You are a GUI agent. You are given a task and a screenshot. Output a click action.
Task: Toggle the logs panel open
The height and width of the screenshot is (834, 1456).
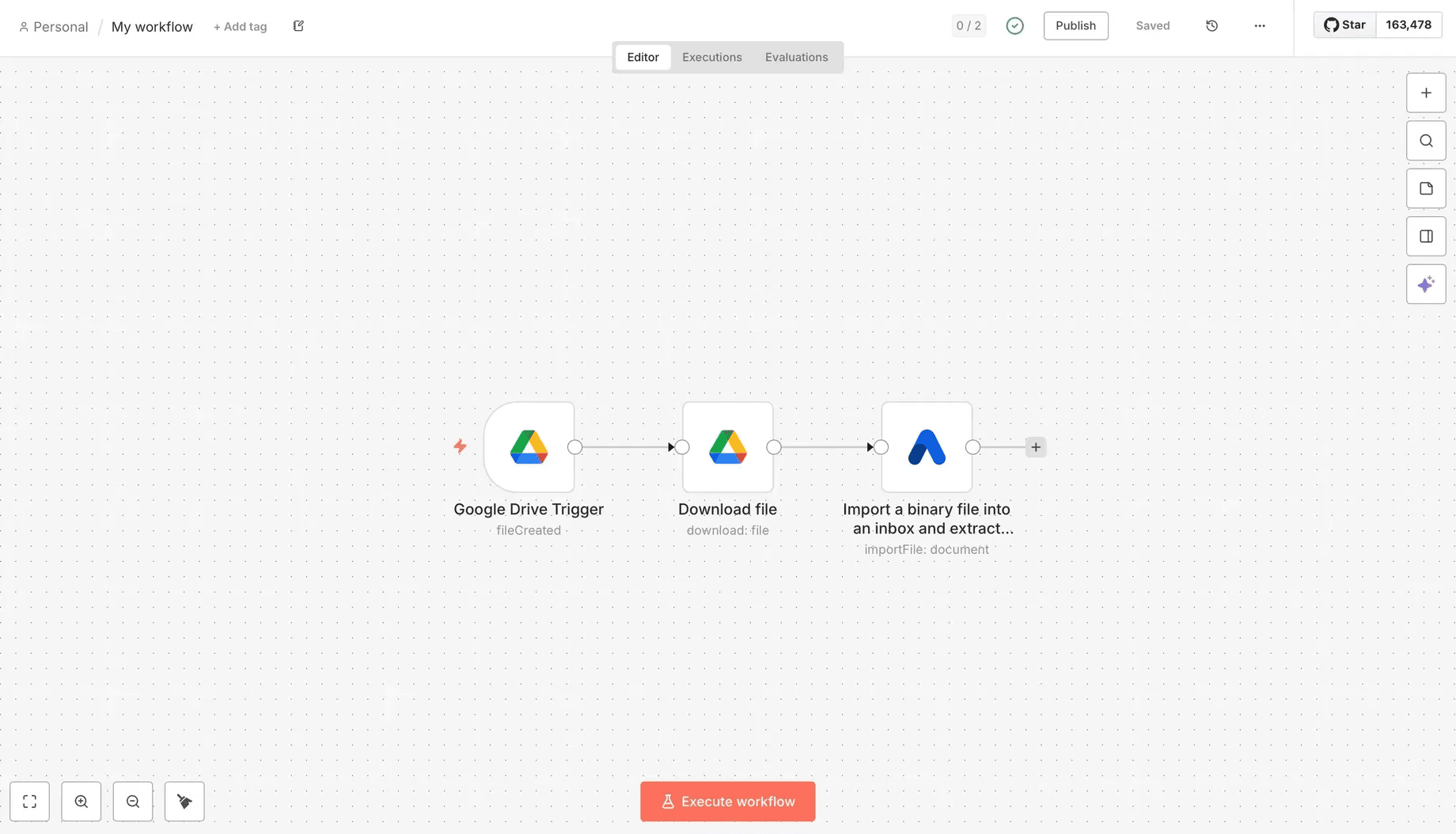1426,235
